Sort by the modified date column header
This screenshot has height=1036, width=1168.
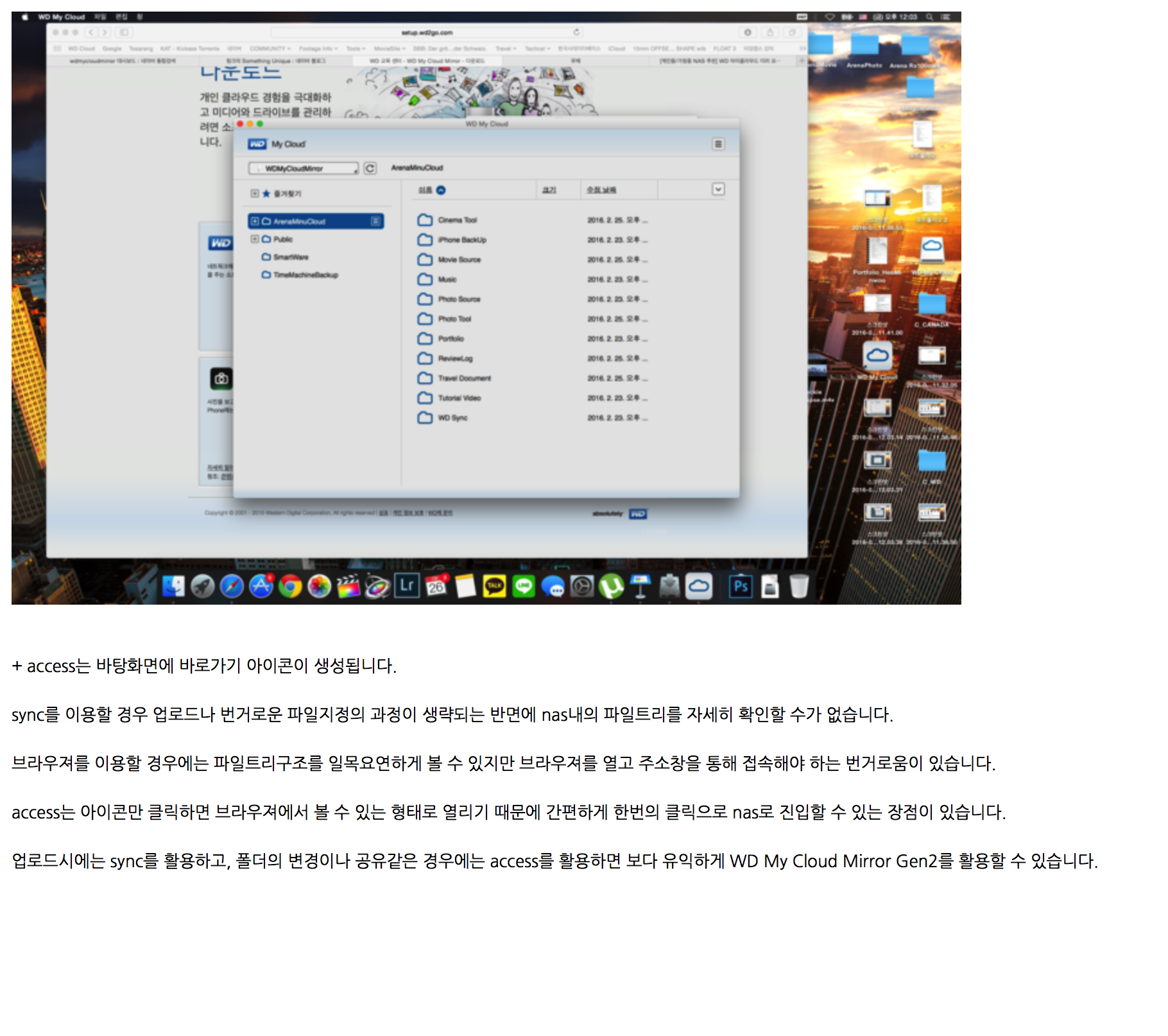click(601, 190)
